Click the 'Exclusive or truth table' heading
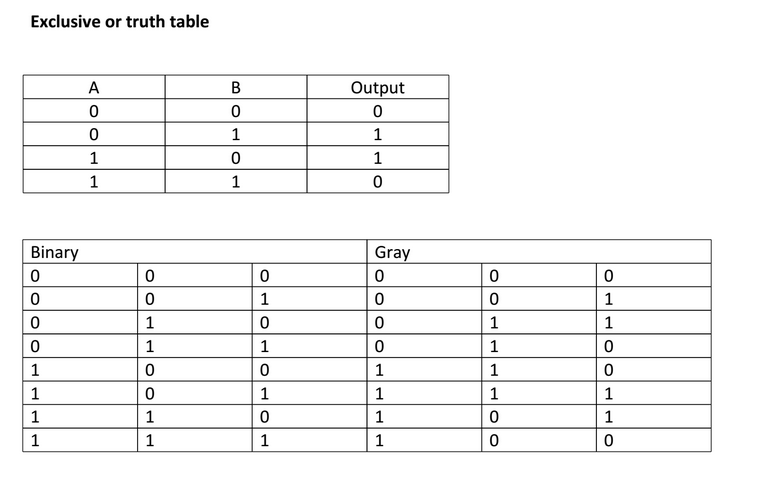 click(x=120, y=21)
